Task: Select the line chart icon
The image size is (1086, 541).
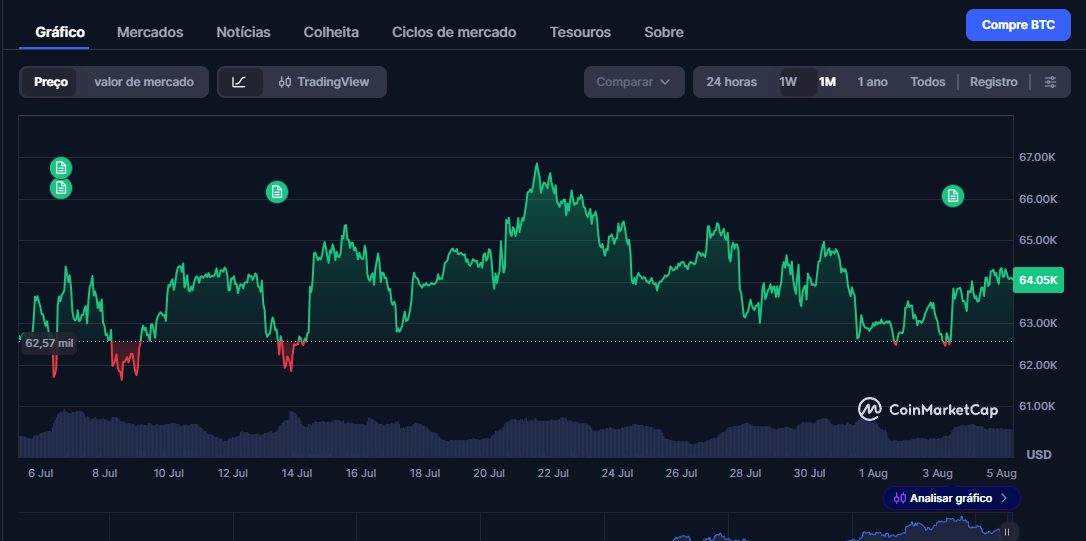Action: pyautogui.click(x=239, y=82)
